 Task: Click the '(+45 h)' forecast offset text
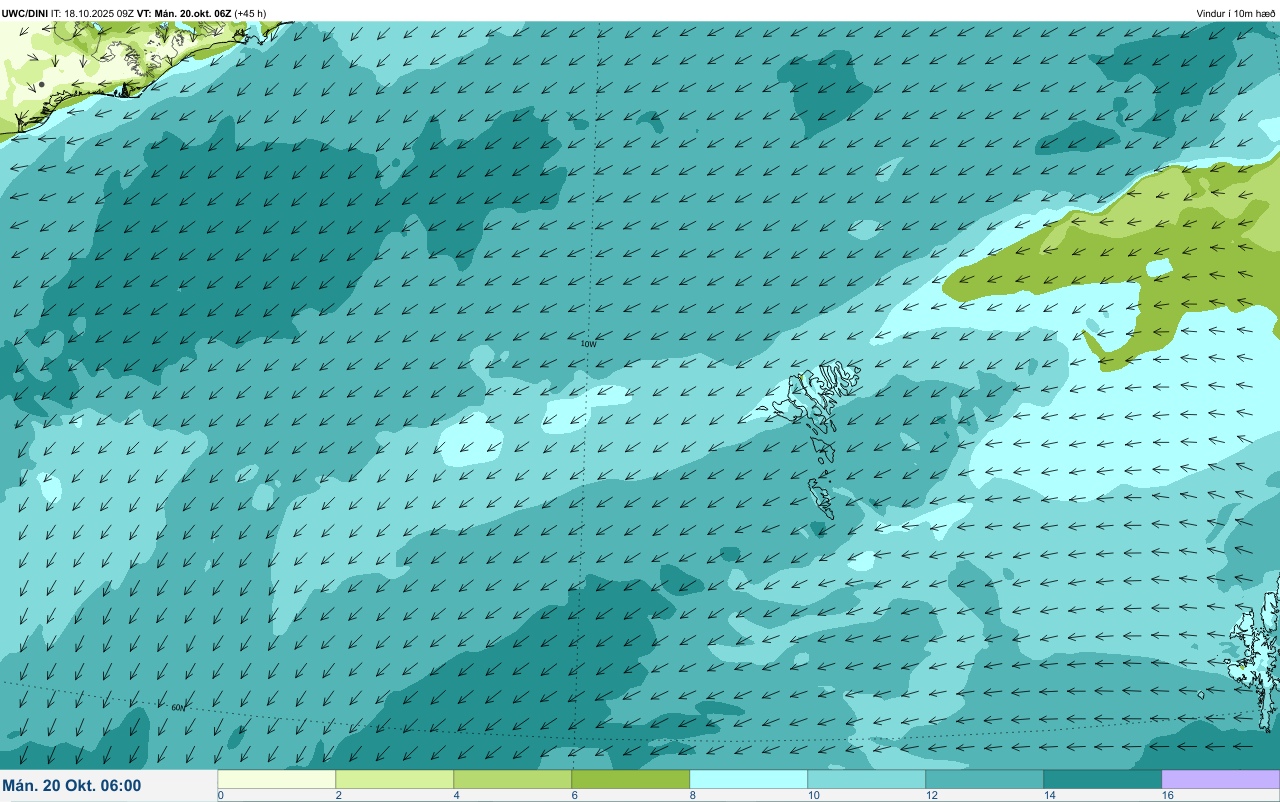click(x=251, y=13)
